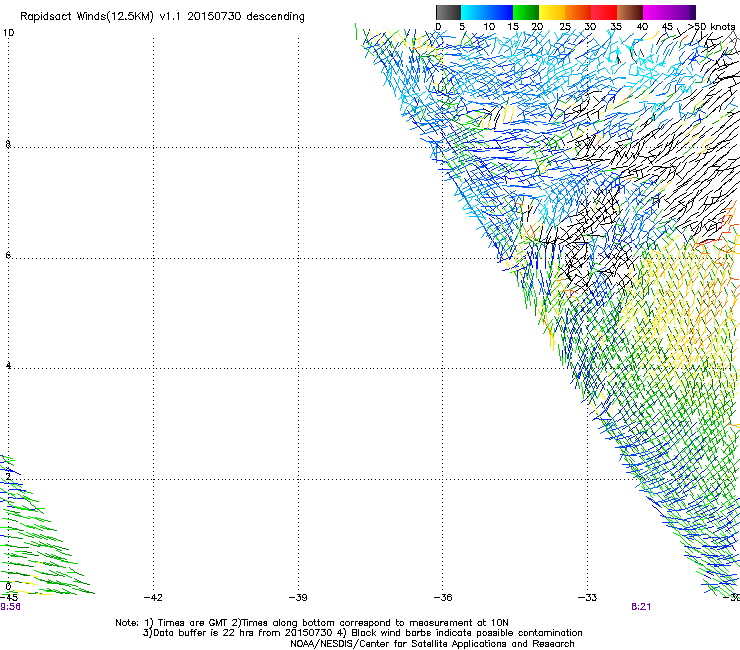
Task: Click the longitude '-33' label on bottom axis
Action: pos(587,598)
